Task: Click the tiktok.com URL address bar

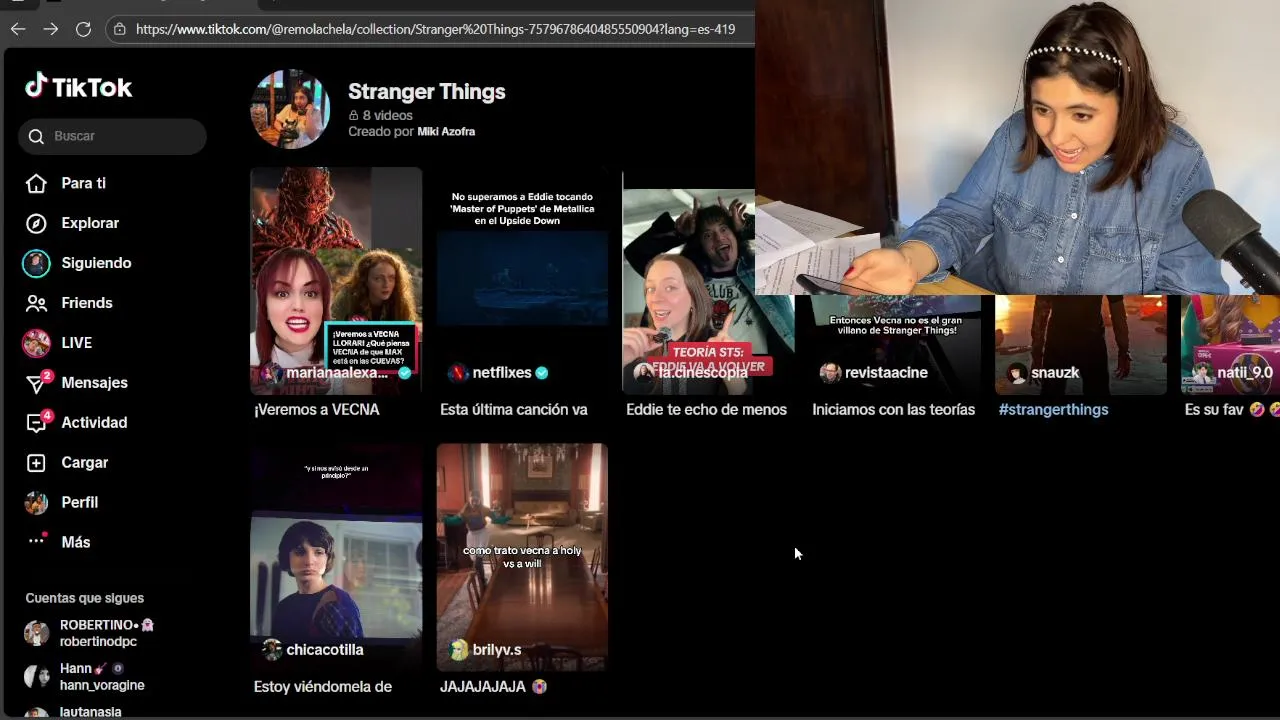Action: [435, 29]
